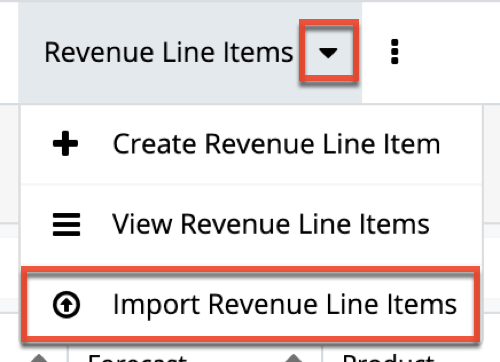Viewport: 500px width, 362px height.
Task: Click the circled up-arrow import icon
Action: pos(66,305)
